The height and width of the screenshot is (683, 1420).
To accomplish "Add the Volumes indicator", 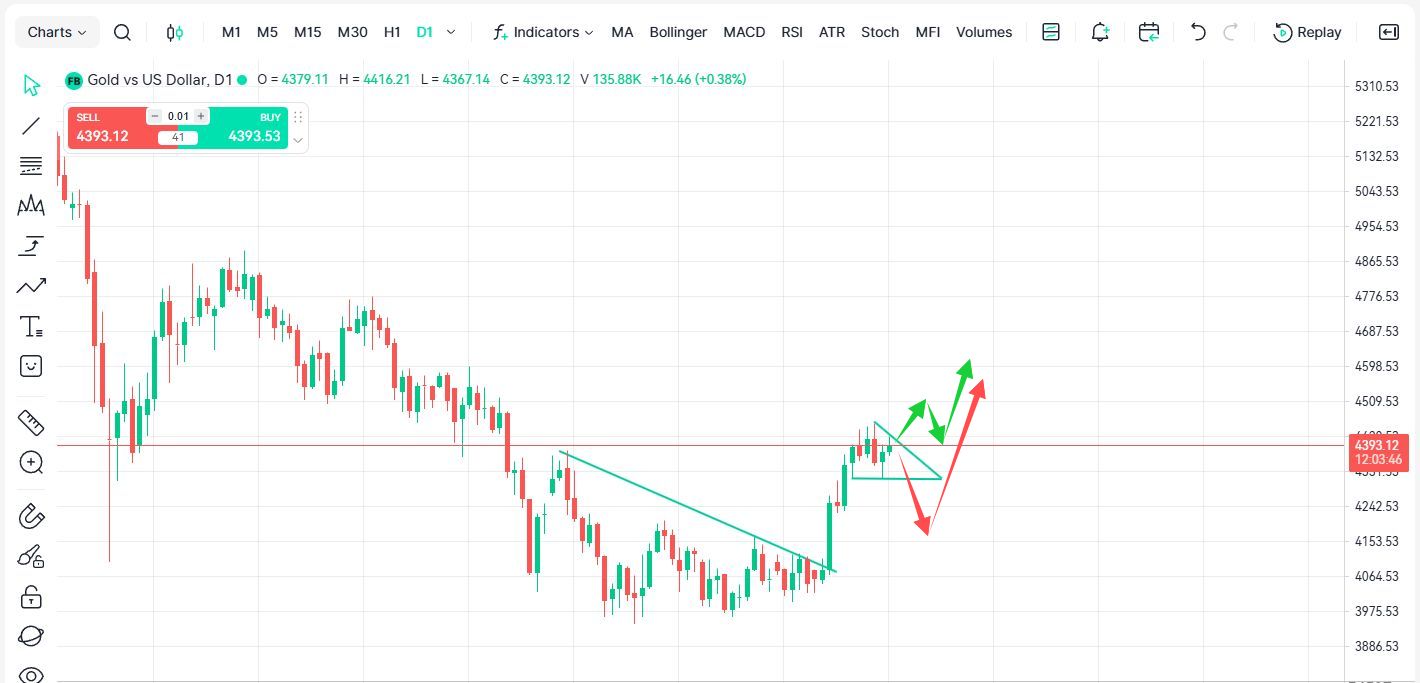I will pos(984,32).
